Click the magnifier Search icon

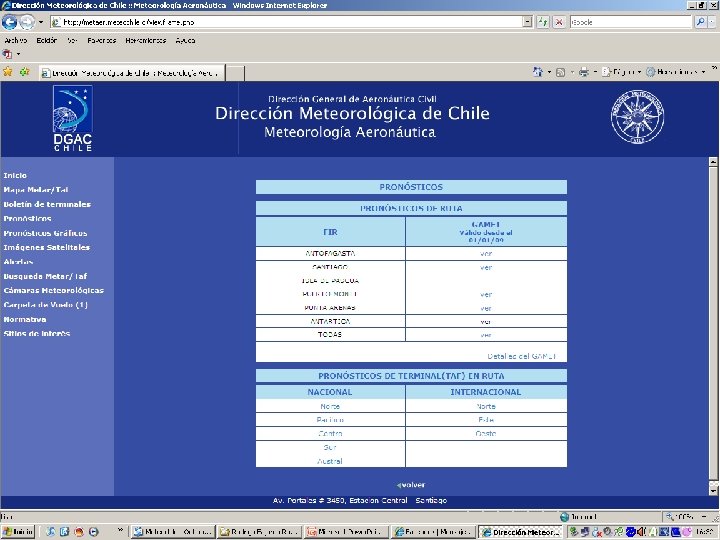tap(700, 22)
